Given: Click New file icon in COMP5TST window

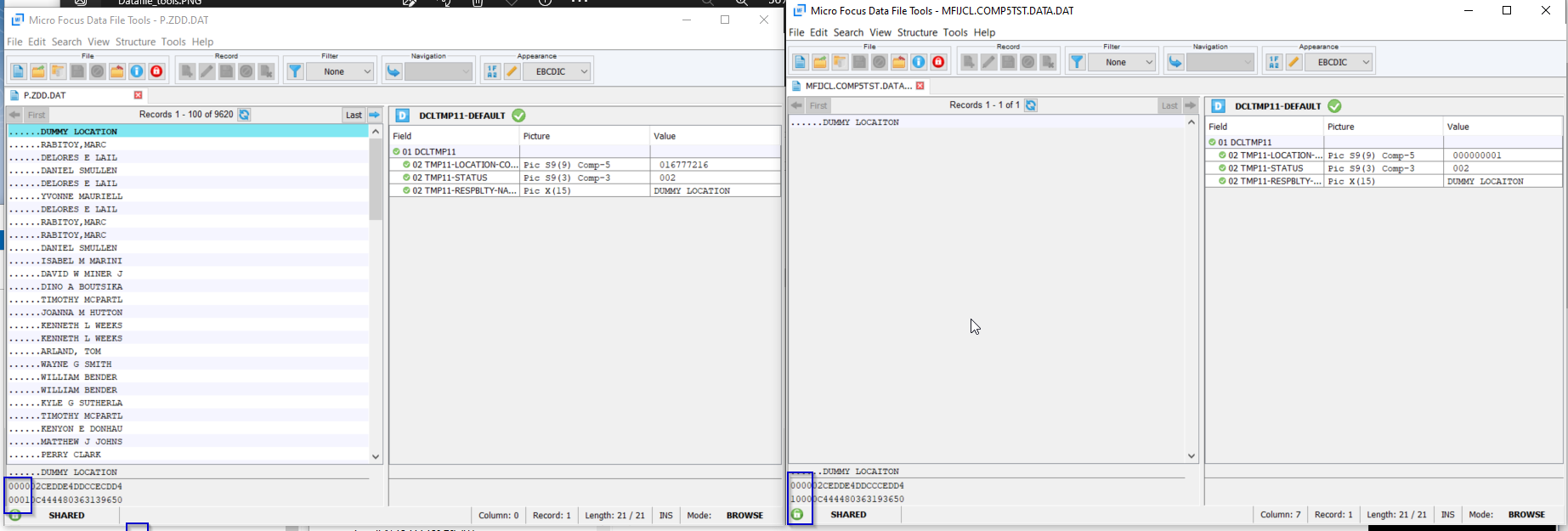Looking at the screenshot, I should [801, 62].
